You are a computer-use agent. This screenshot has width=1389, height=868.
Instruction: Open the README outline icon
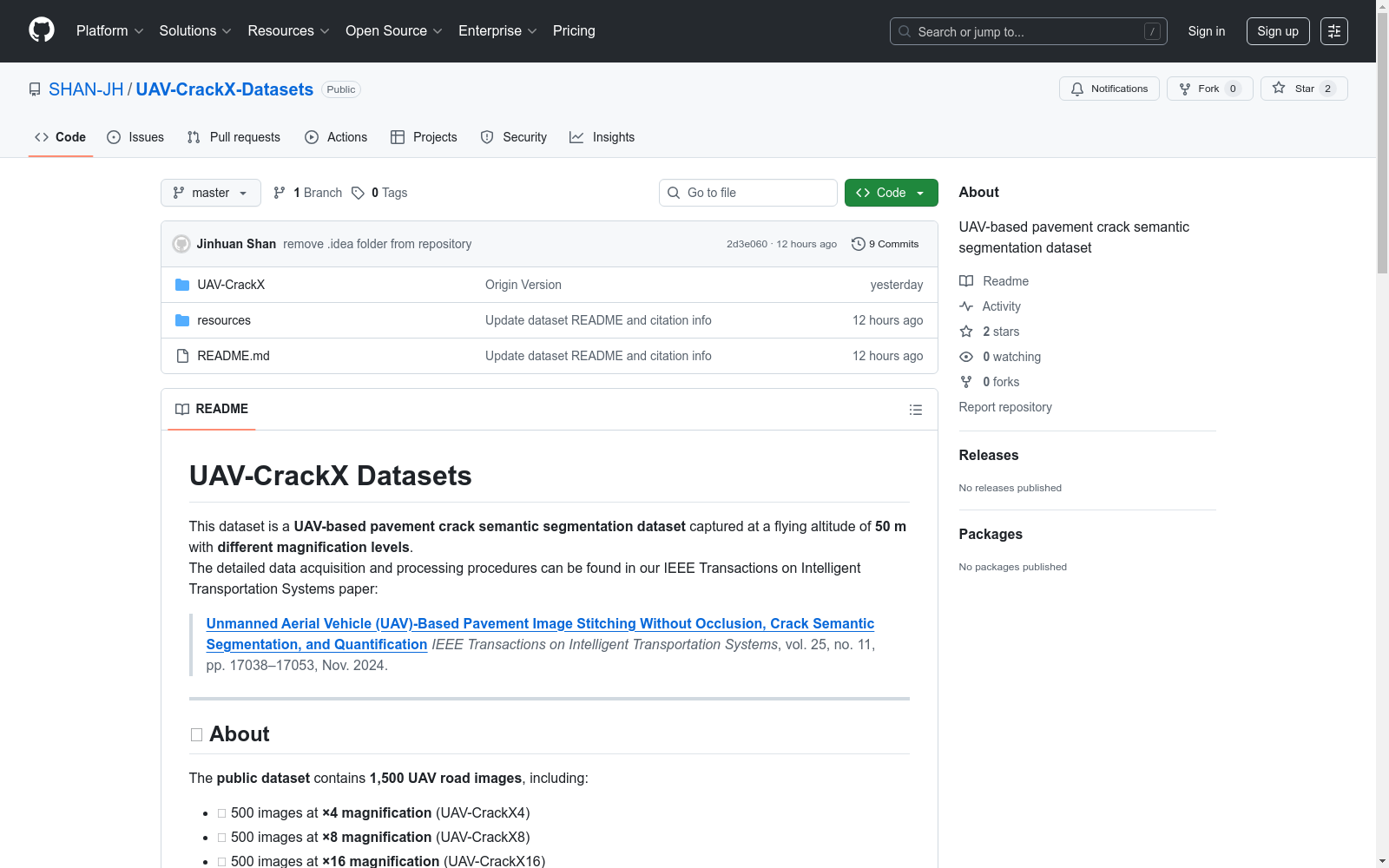[916, 410]
